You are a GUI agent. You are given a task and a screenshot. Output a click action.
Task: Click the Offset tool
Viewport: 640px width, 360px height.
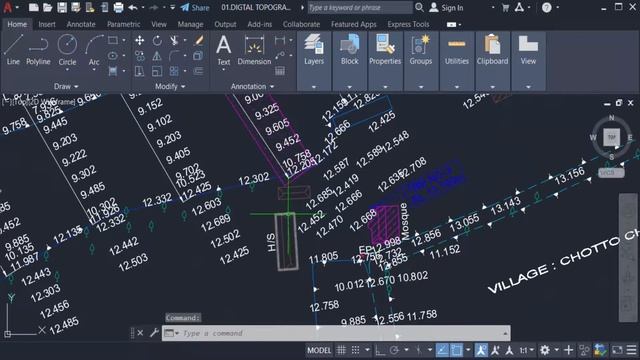click(199, 71)
